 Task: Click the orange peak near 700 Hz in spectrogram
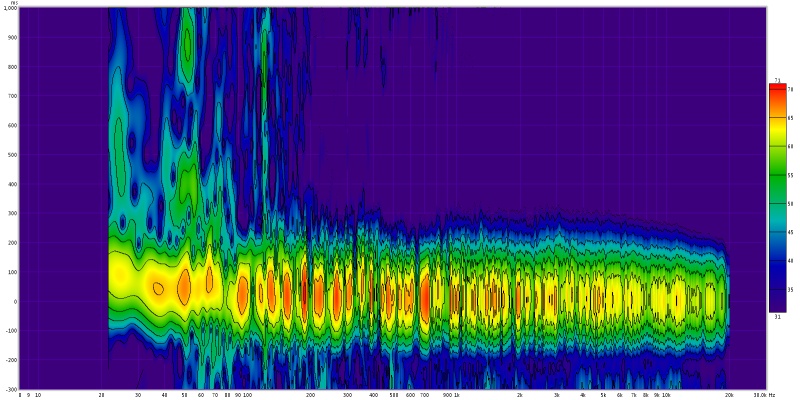click(x=425, y=296)
